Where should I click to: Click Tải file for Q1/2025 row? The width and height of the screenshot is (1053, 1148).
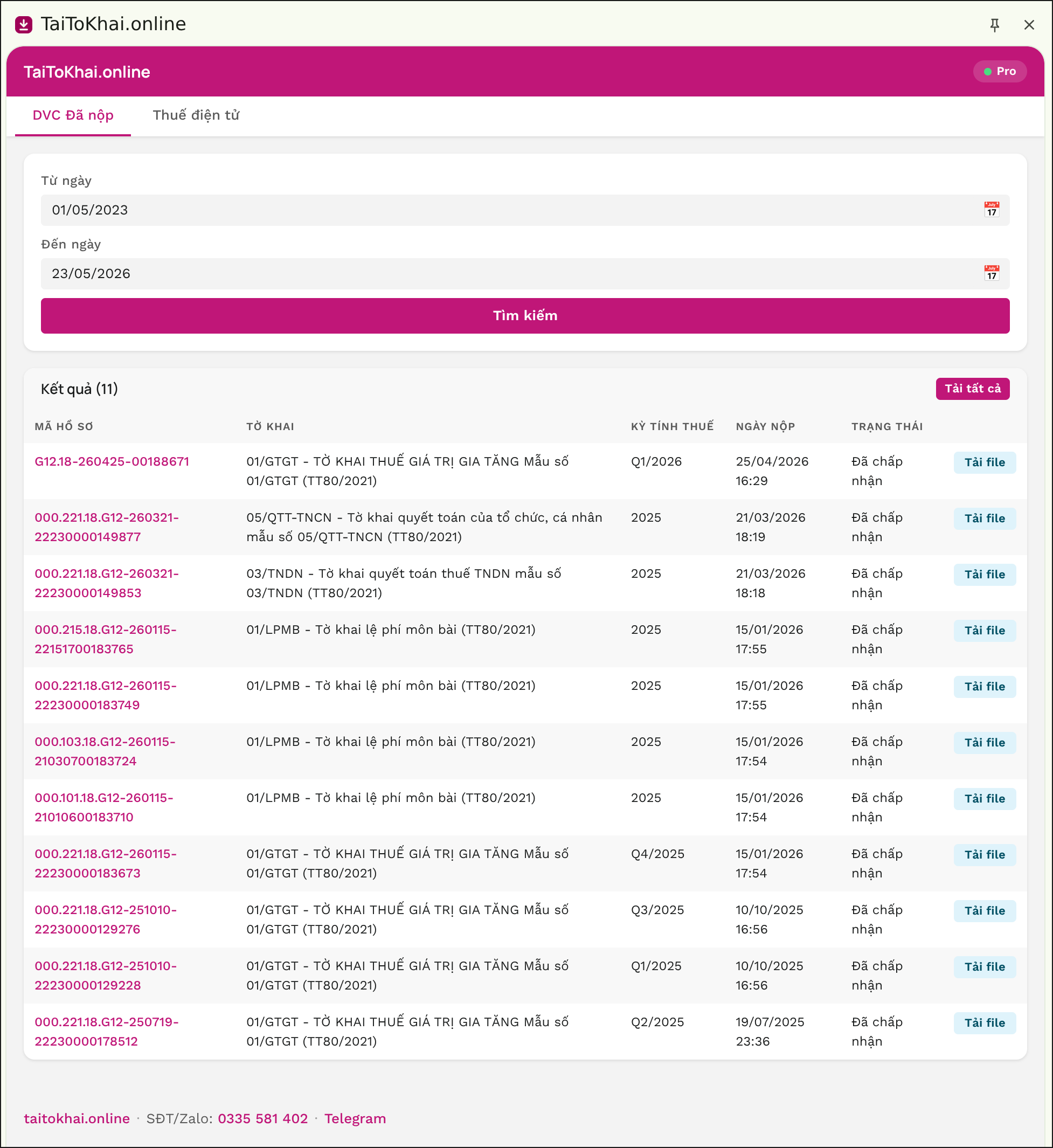pyautogui.click(x=984, y=966)
